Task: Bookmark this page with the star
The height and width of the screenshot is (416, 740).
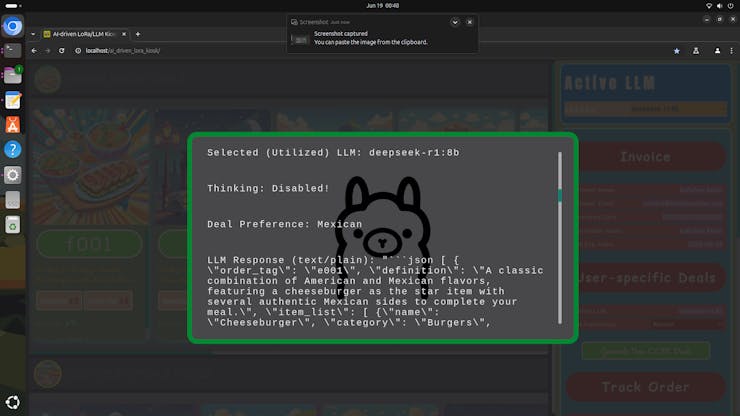Action: click(677, 51)
